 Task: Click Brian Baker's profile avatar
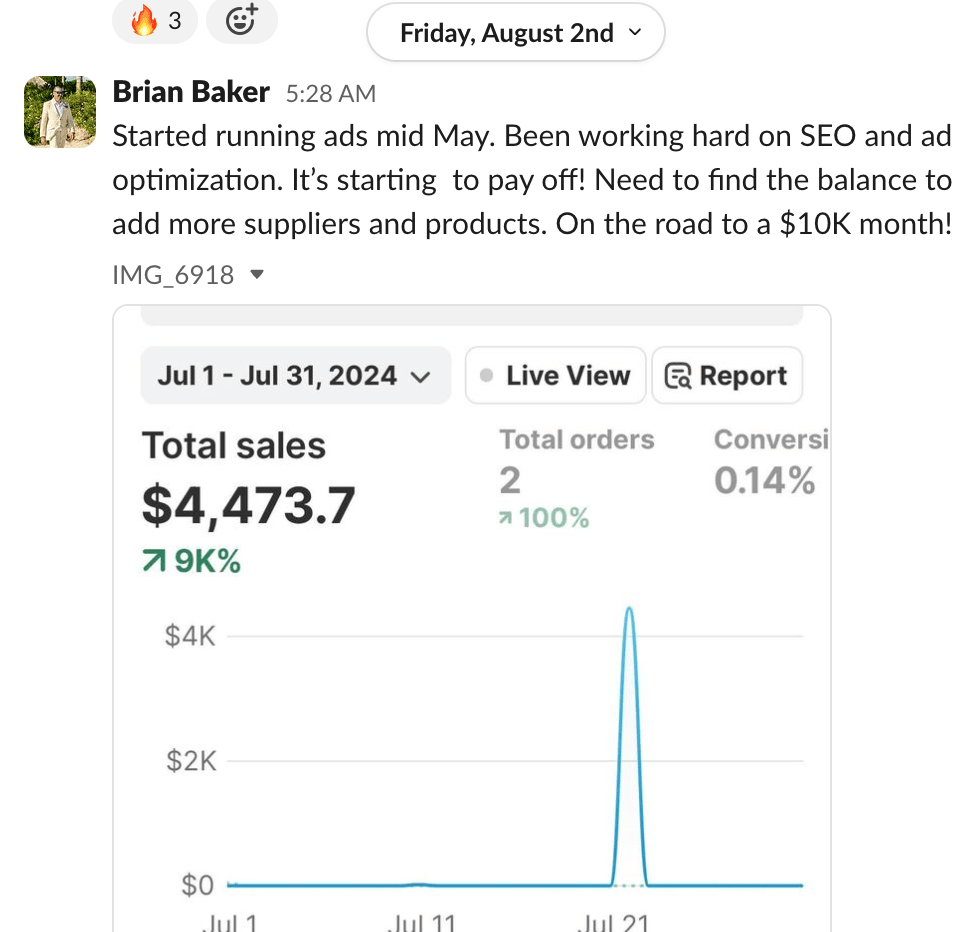pyautogui.click(x=60, y=111)
